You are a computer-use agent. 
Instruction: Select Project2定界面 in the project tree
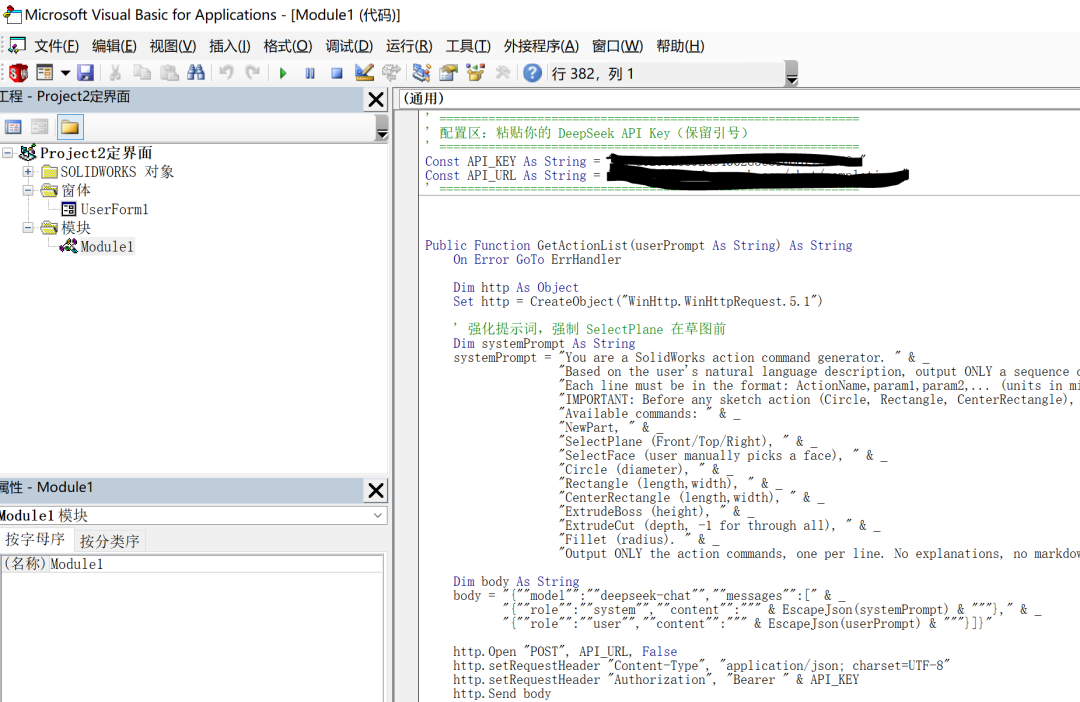(x=96, y=153)
